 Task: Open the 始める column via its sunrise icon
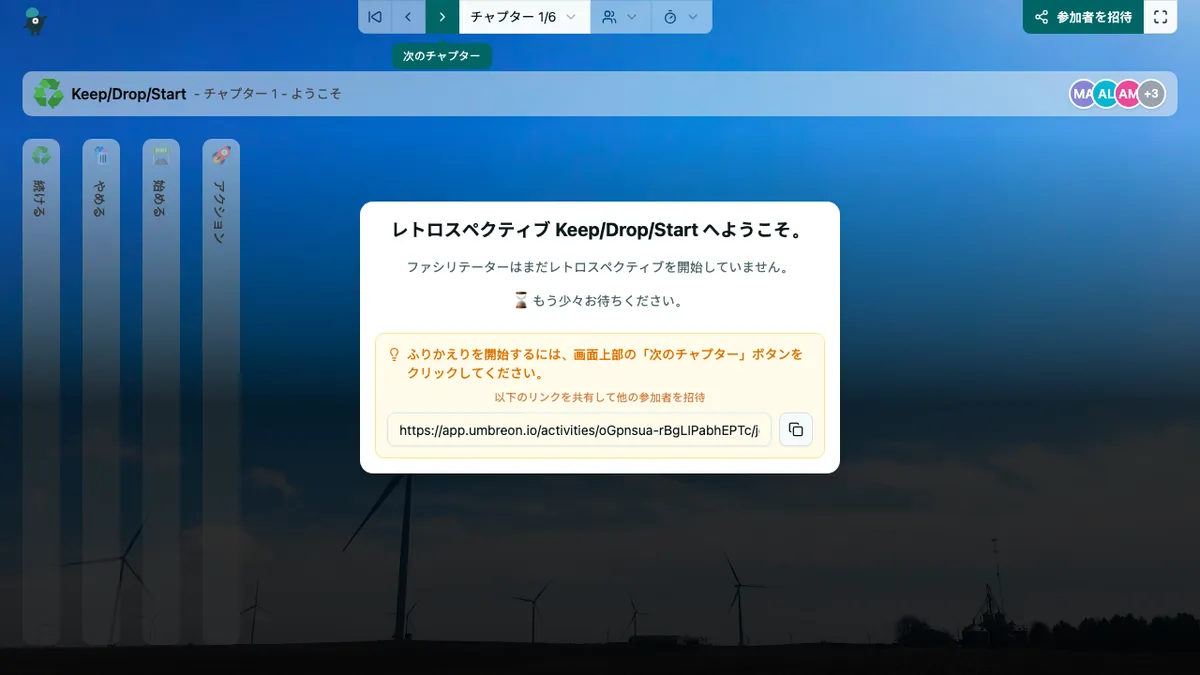[161, 154]
